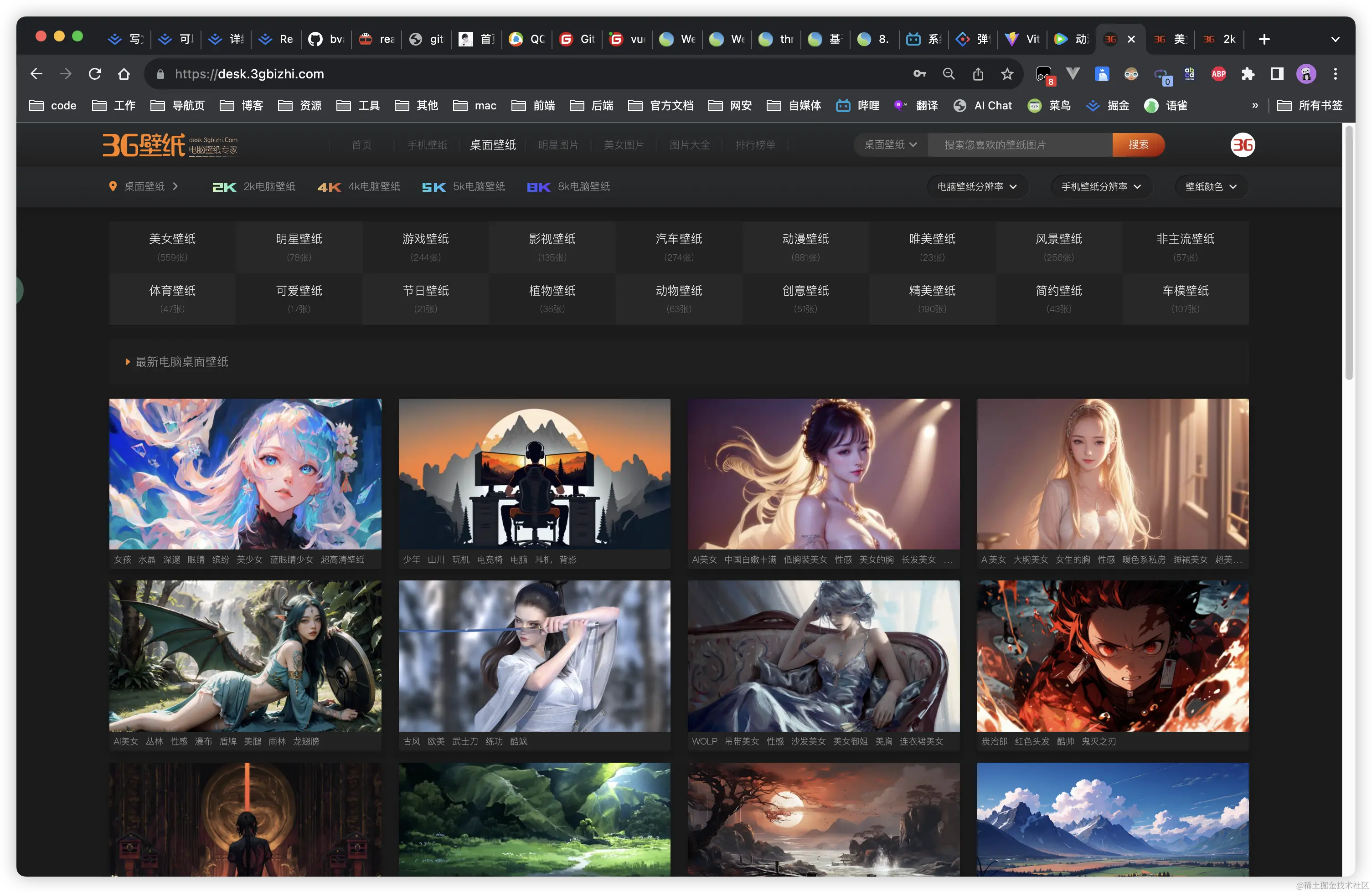Click the orange 搜索 button
Screen dimensions: 1372x893
[1138, 144]
